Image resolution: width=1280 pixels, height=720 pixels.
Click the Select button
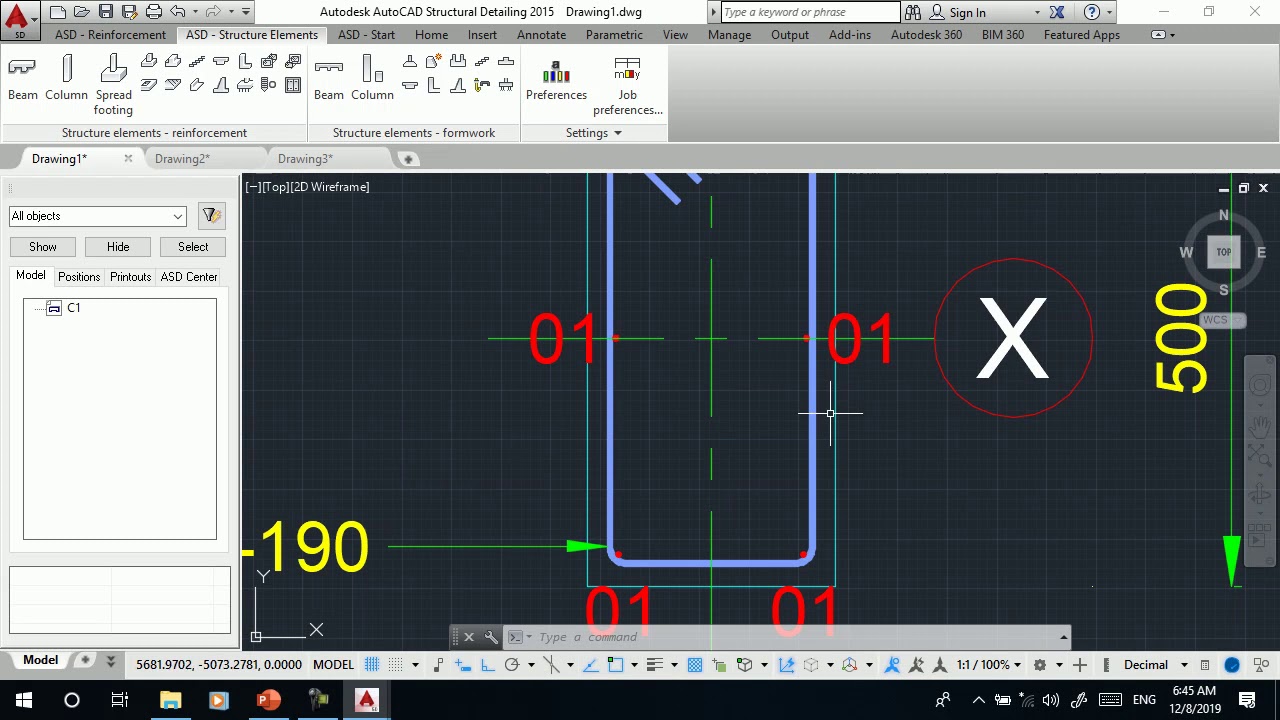[193, 247]
